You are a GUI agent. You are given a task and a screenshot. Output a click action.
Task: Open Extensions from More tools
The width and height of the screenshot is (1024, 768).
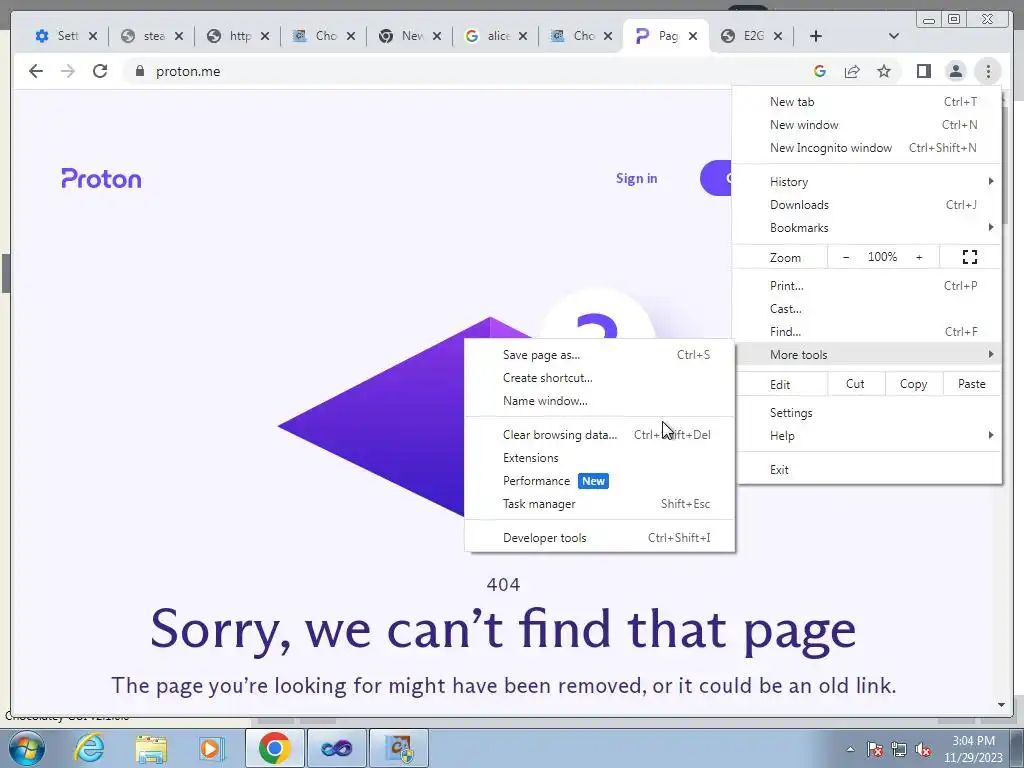[600, 458]
